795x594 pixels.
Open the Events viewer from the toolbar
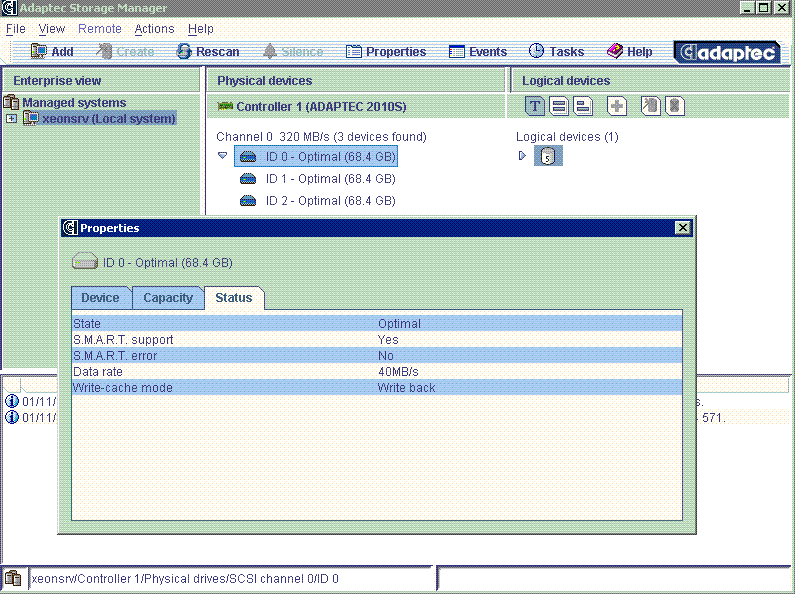coord(478,52)
